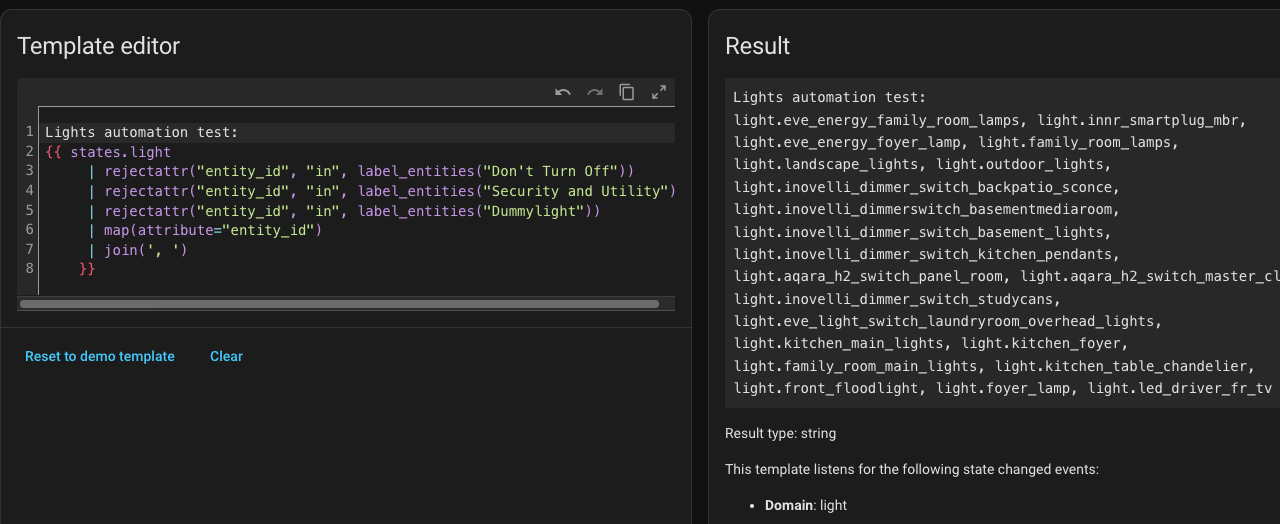Click Reset to demo template
This screenshot has height=524, width=1280.
click(99, 356)
